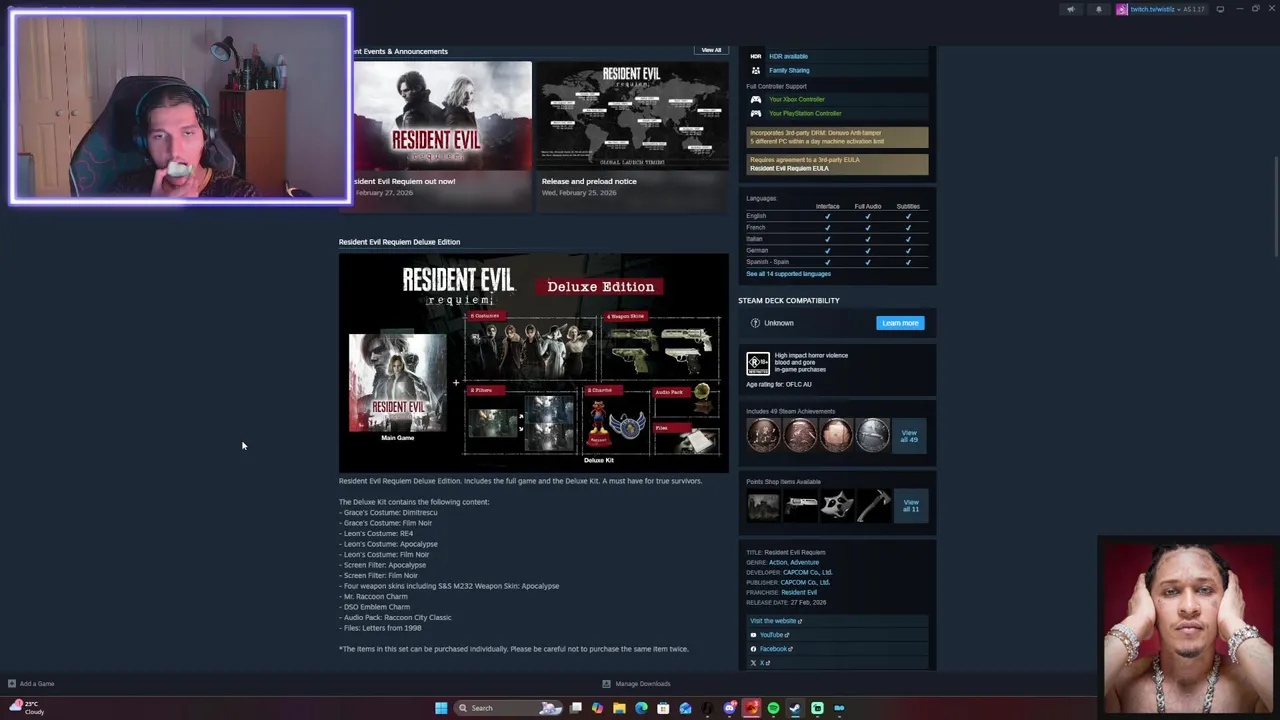This screenshot has width=1280, height=720.
Task: Open Manage Downloads in Steam
Action: tap(636, 684)
